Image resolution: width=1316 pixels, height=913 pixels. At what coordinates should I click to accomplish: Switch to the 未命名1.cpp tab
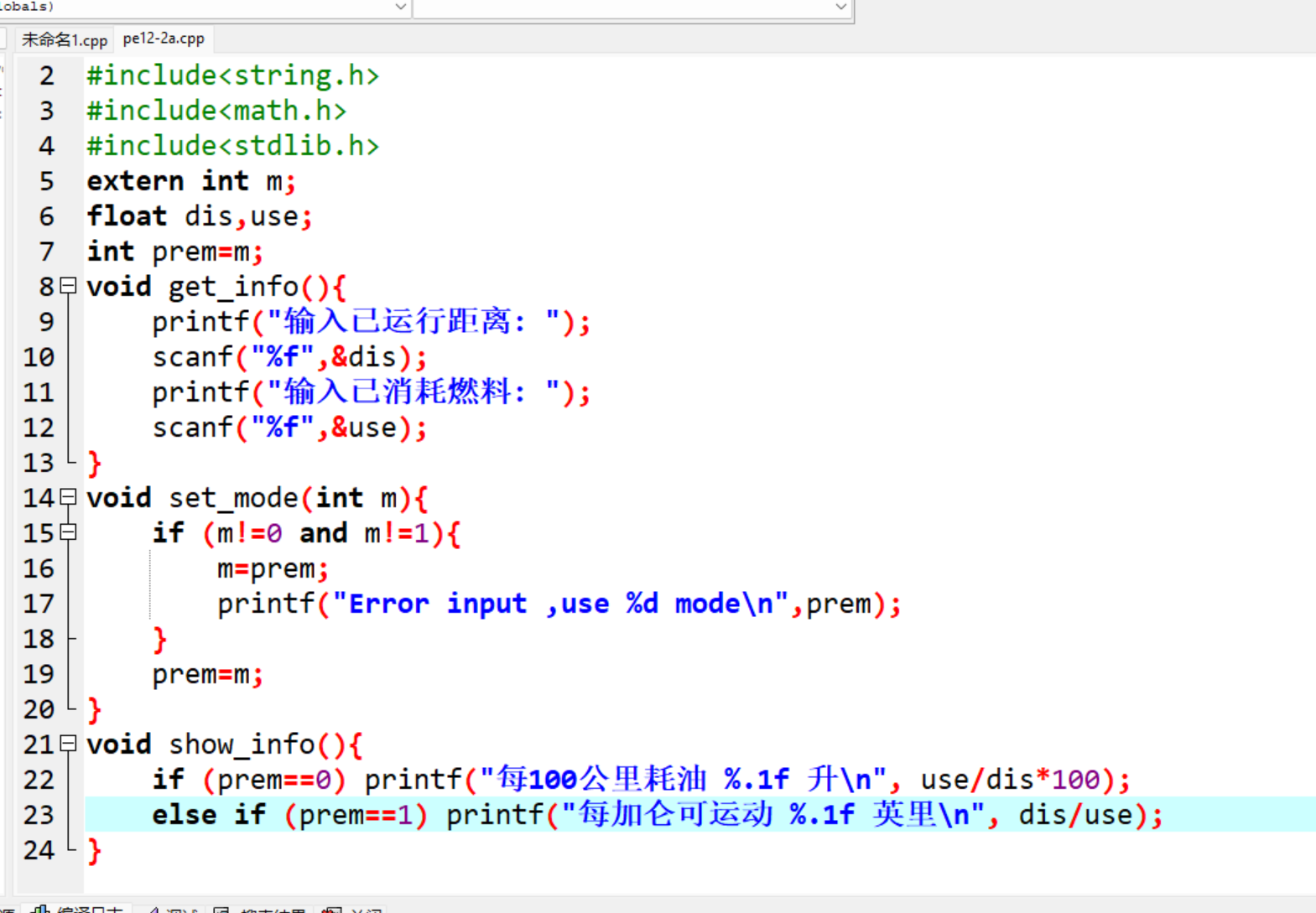pos(64,39)
